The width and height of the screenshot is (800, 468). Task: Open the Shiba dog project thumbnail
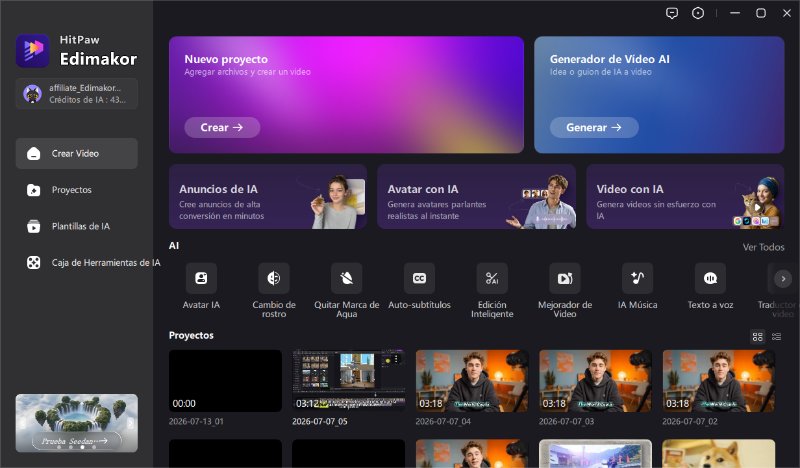tap(719, 453)
